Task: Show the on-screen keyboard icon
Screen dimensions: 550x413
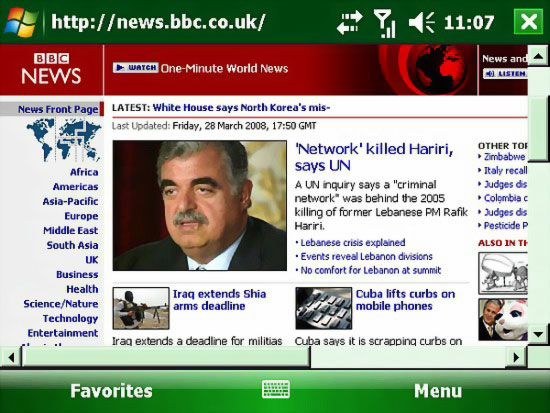Action: (276, 389)
